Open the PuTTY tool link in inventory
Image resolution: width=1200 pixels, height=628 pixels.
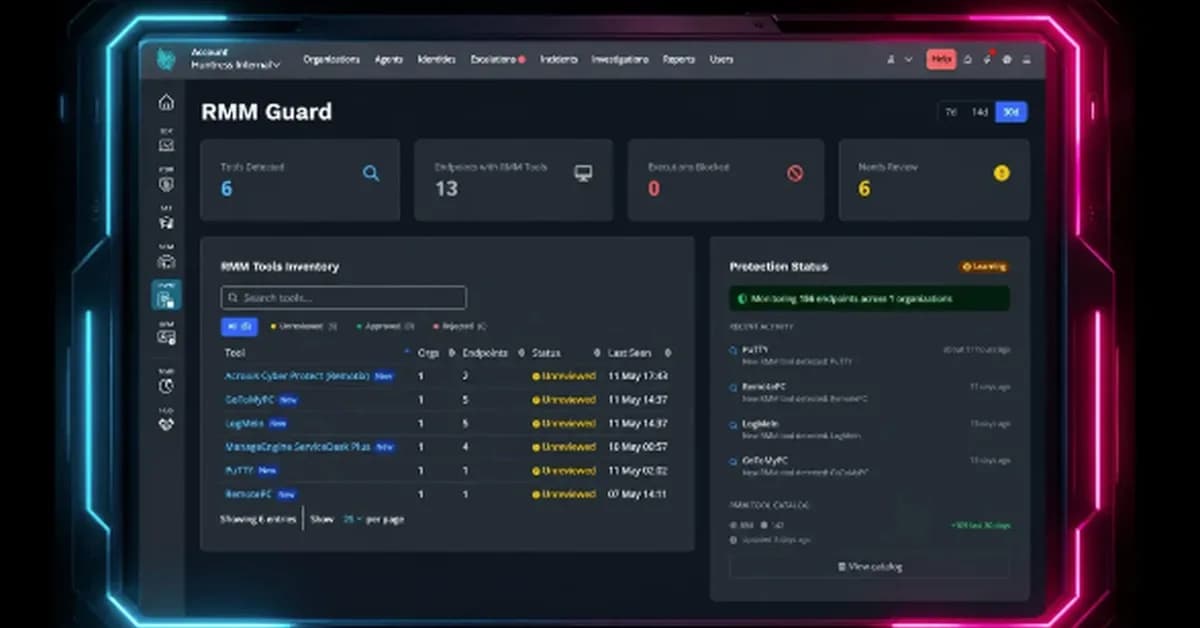point(239,470)
